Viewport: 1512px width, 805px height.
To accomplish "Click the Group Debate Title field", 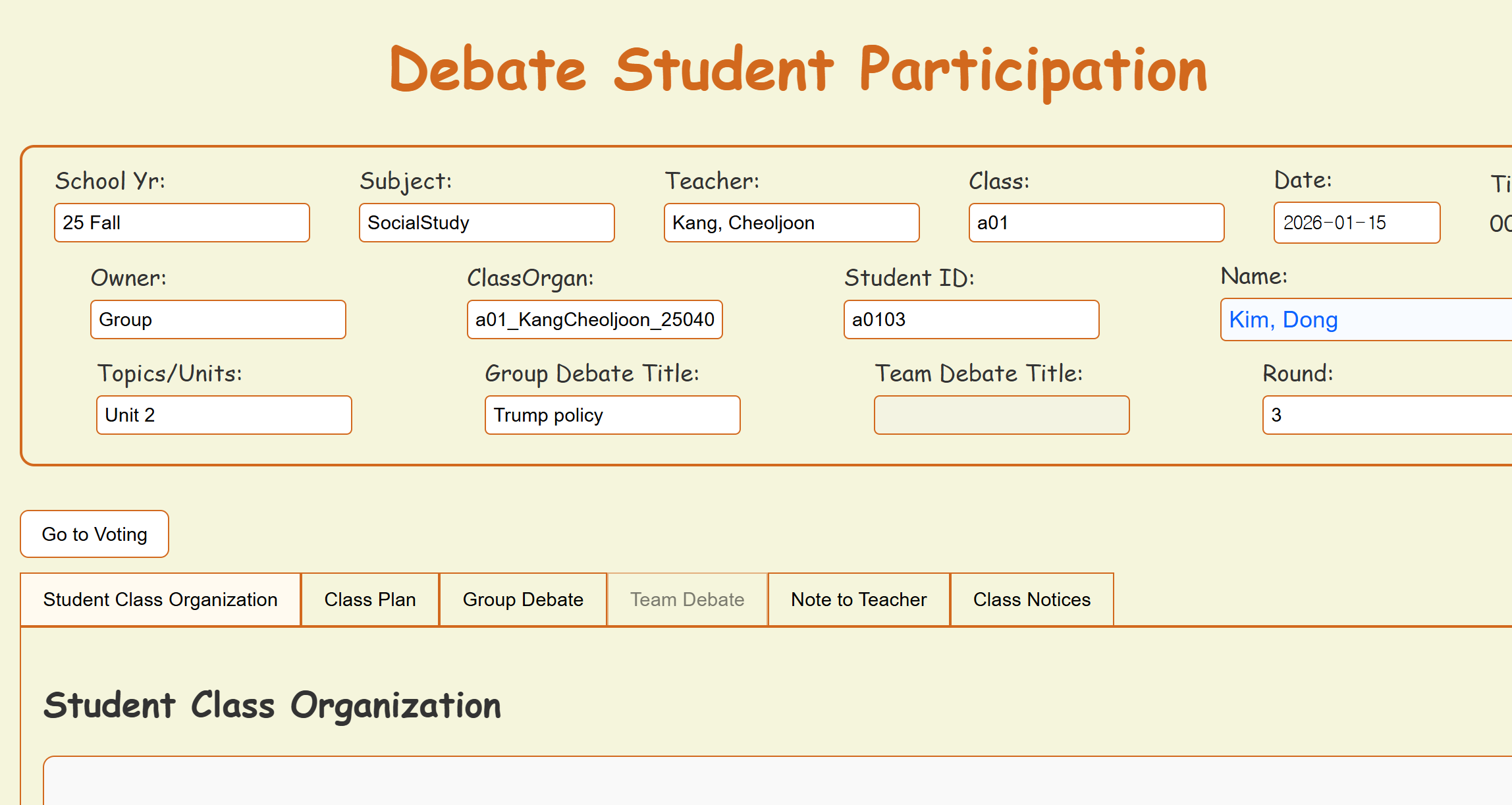I will pyautogui.click(x=612, y=415).
